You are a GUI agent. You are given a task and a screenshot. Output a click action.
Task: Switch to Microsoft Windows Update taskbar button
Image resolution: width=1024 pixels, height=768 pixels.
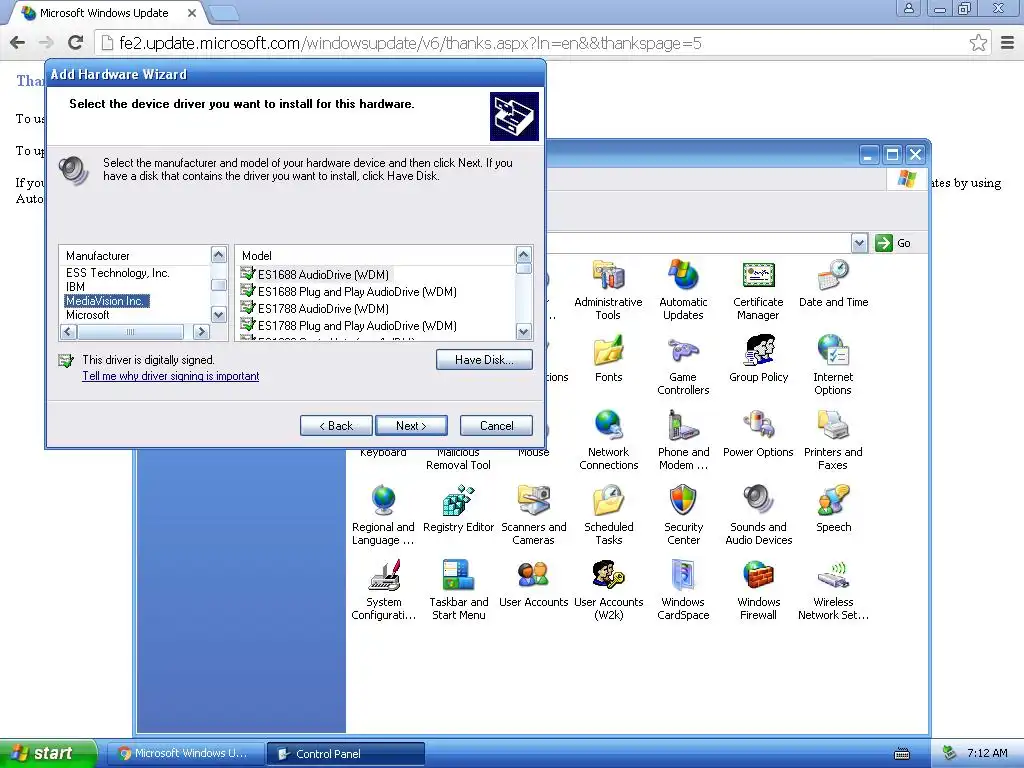(185, 754)
